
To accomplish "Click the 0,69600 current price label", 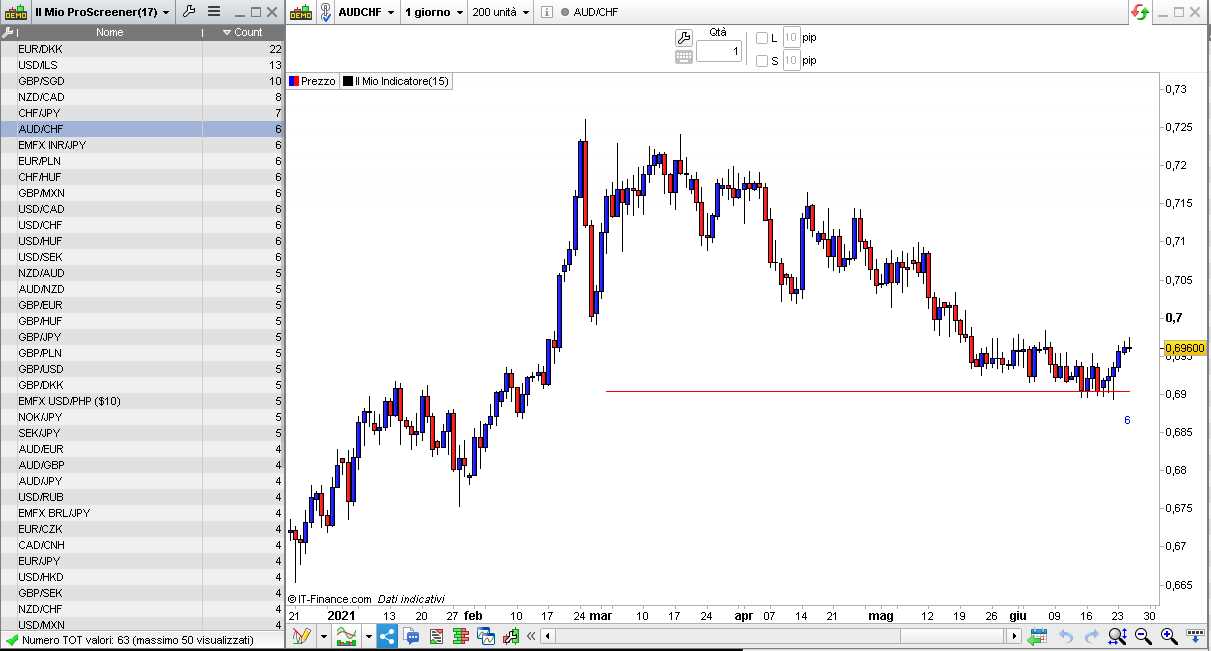I will tap(1185, 348).
